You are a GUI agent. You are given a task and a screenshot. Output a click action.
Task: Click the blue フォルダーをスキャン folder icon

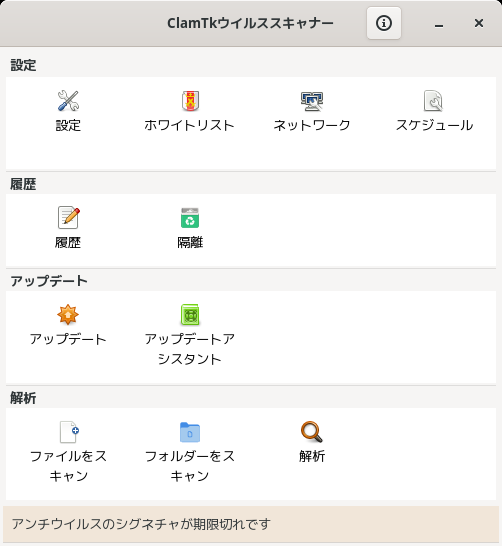[190, 432]
